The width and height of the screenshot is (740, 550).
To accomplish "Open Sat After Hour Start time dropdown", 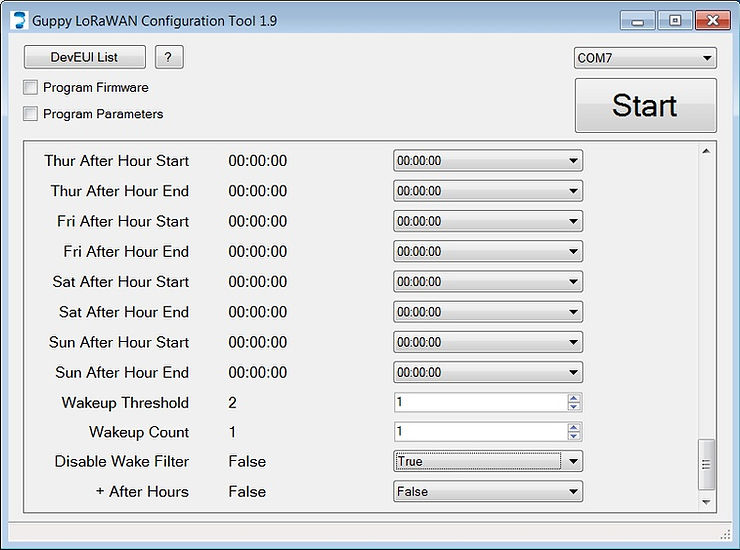I will (x=488, y=281).
